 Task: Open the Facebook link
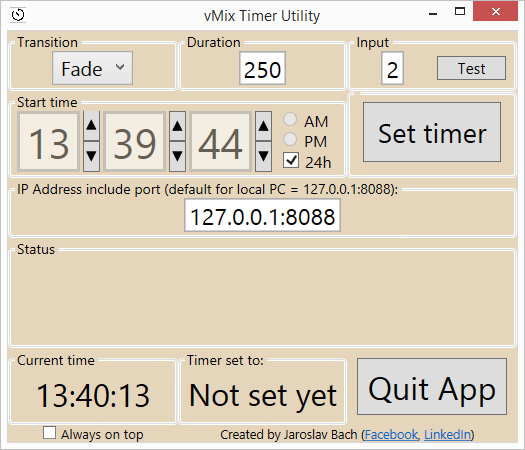coord(391,435)
